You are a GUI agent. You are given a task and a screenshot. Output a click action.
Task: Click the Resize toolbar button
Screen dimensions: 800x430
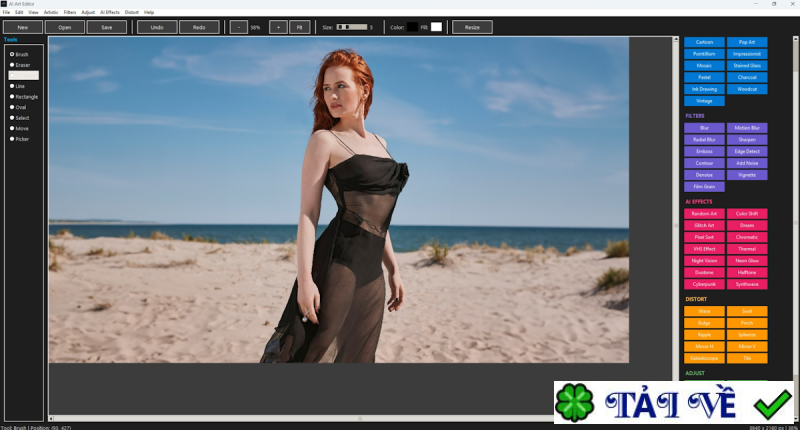pyautogui.click(x=472, y=27)
